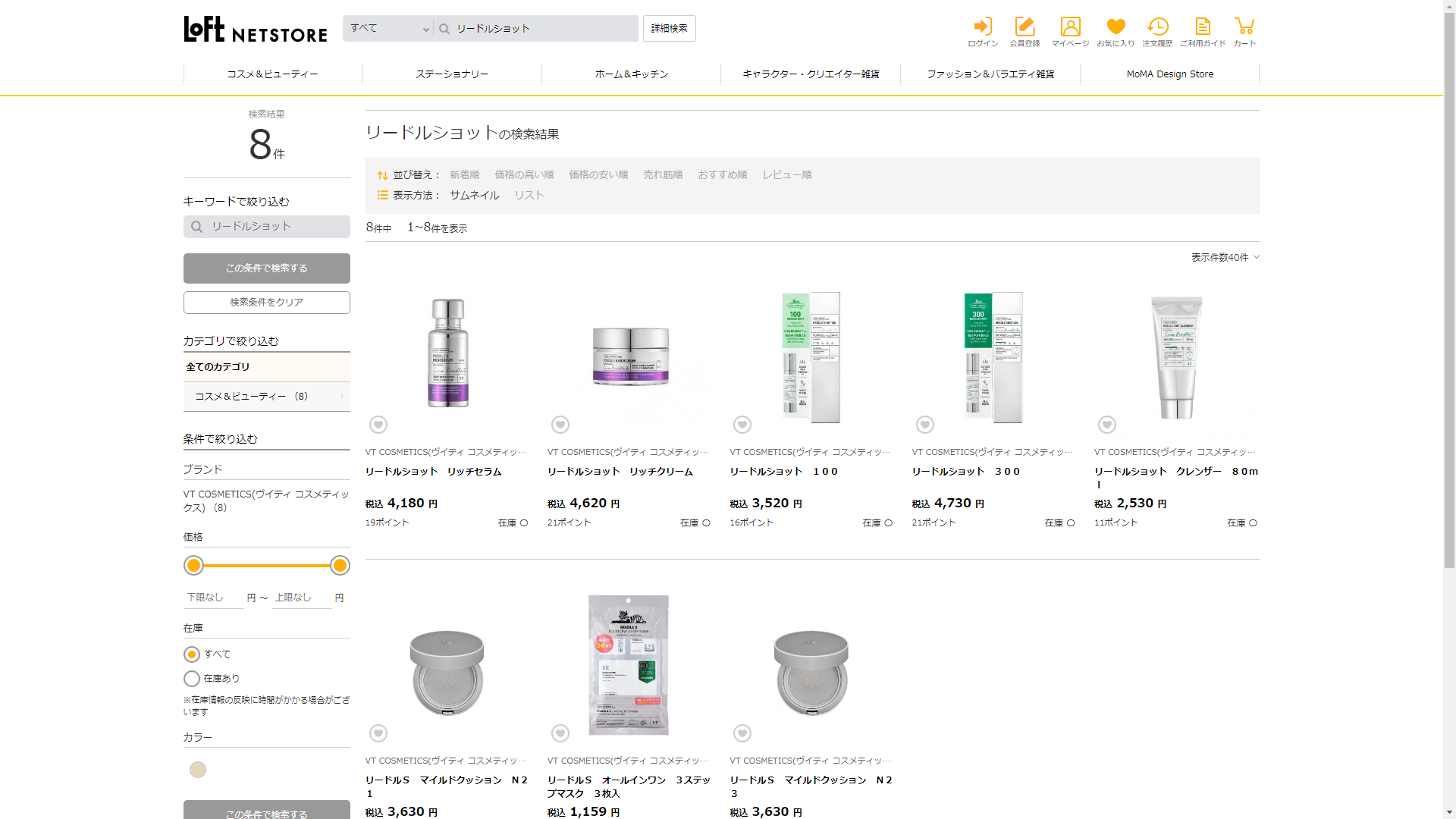Click the beige color swatch filter
The image size is (1456, 819).
[198, 770]
